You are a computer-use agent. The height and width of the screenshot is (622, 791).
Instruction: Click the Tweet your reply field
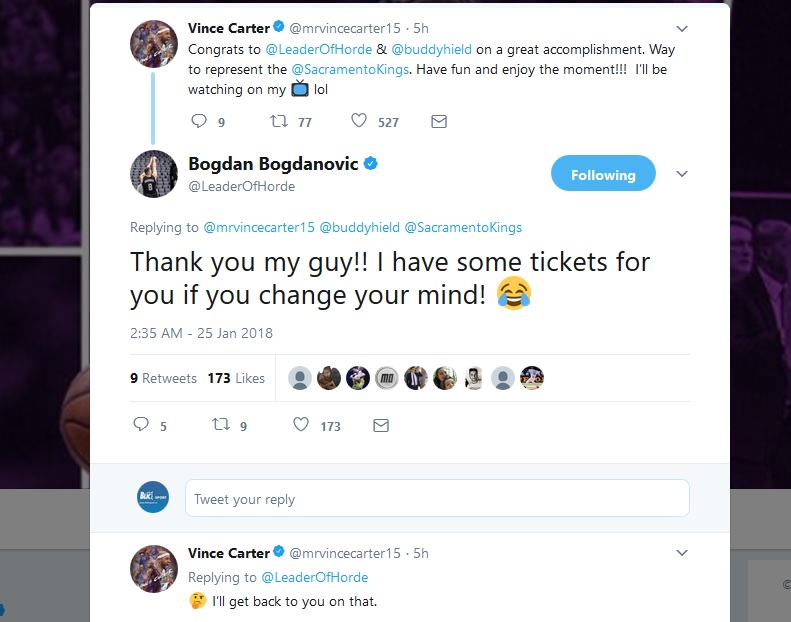tap(437, 499)
